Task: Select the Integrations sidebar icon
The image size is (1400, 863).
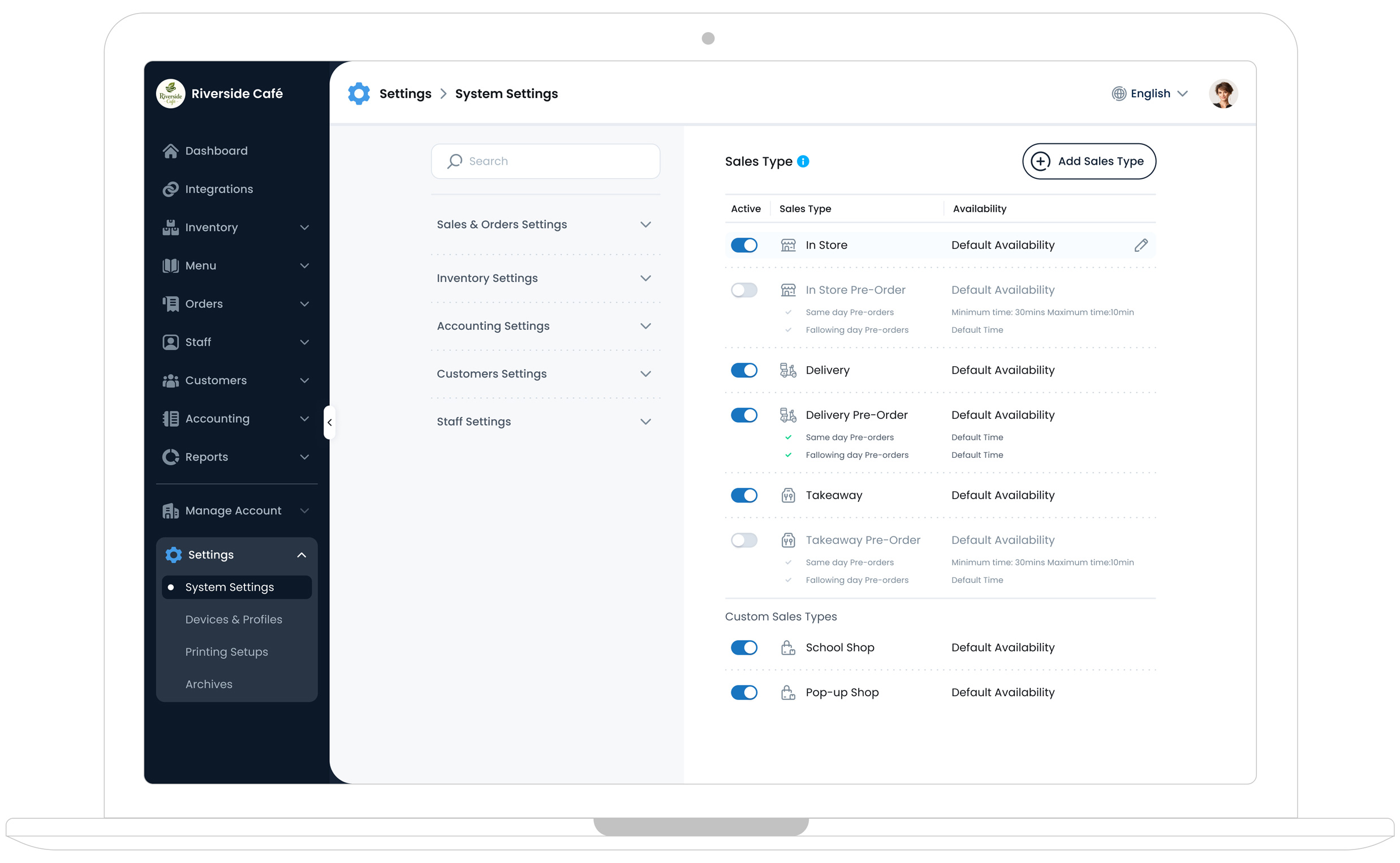Action: point(170,189)
